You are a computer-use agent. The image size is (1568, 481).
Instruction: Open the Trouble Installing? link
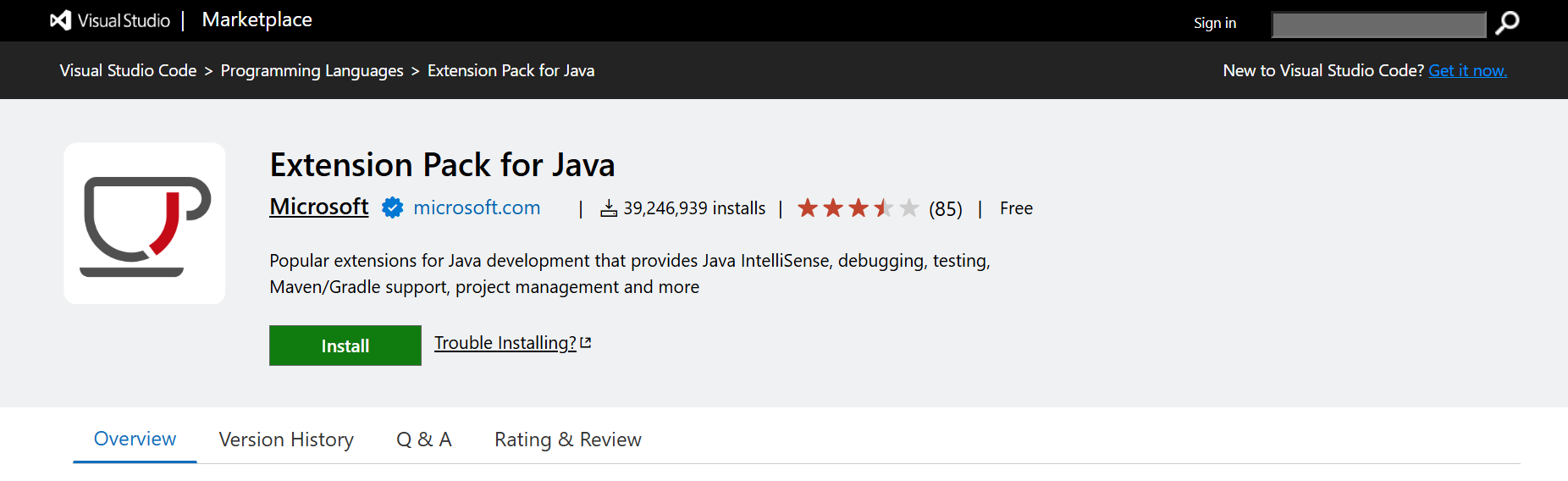point(505,343)
